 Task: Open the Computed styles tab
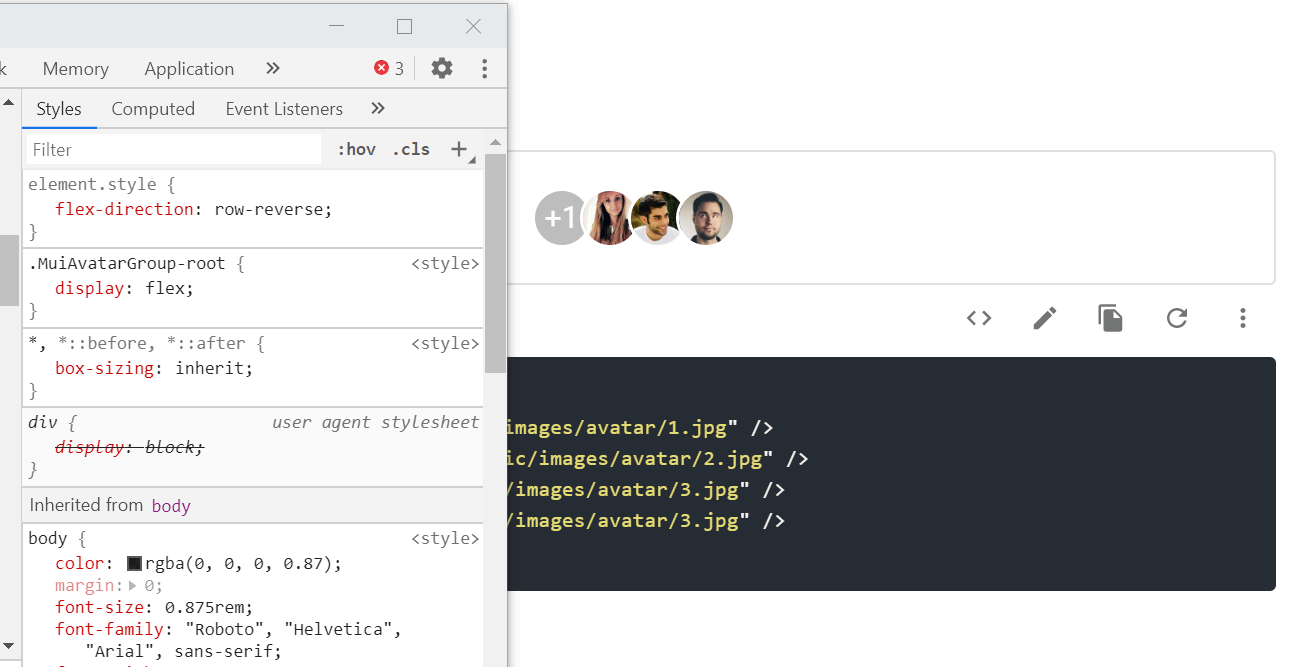pyautogui.click(x=153, y=108)
